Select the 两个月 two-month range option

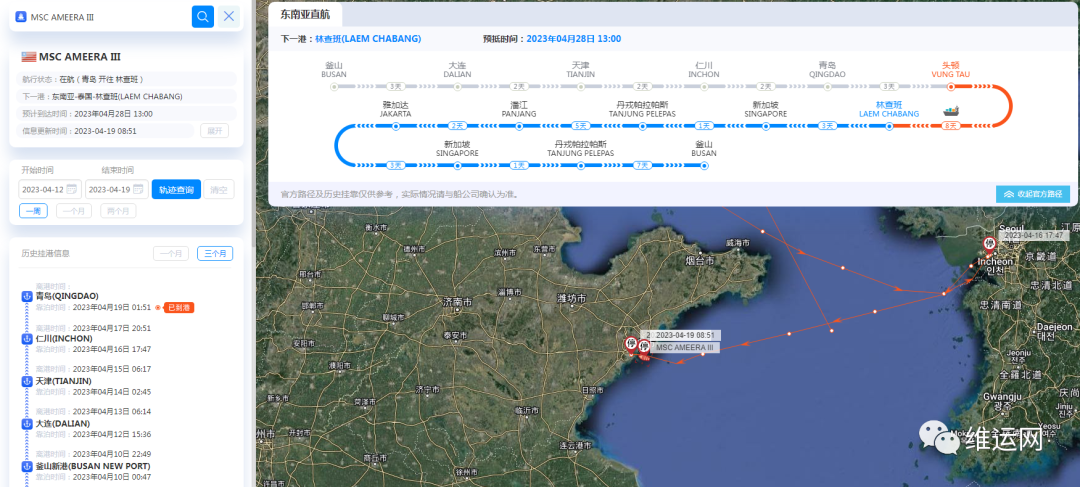[x=119, y=211]
